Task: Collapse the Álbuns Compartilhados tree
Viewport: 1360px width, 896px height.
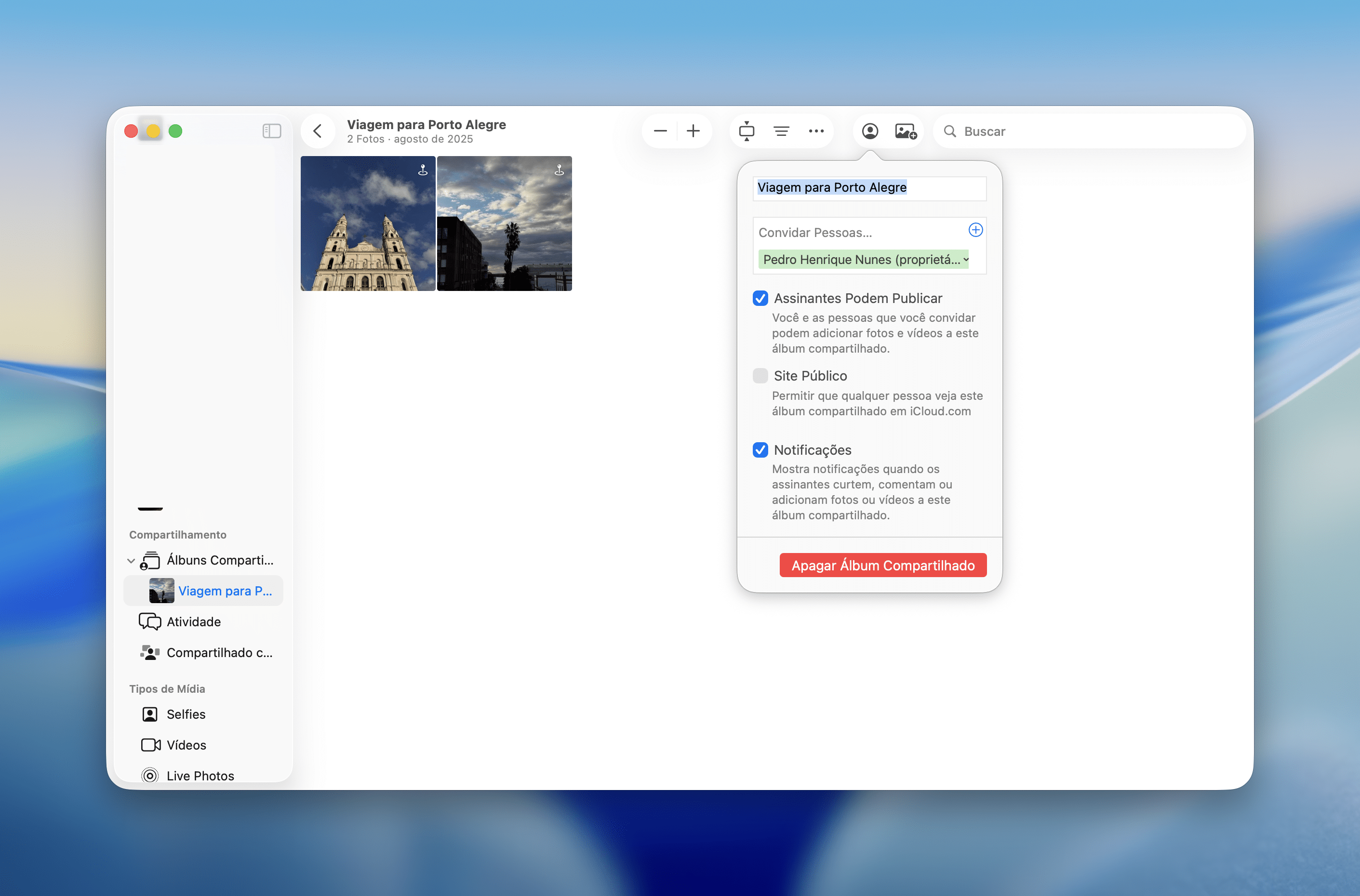Action: click(131, 561)
